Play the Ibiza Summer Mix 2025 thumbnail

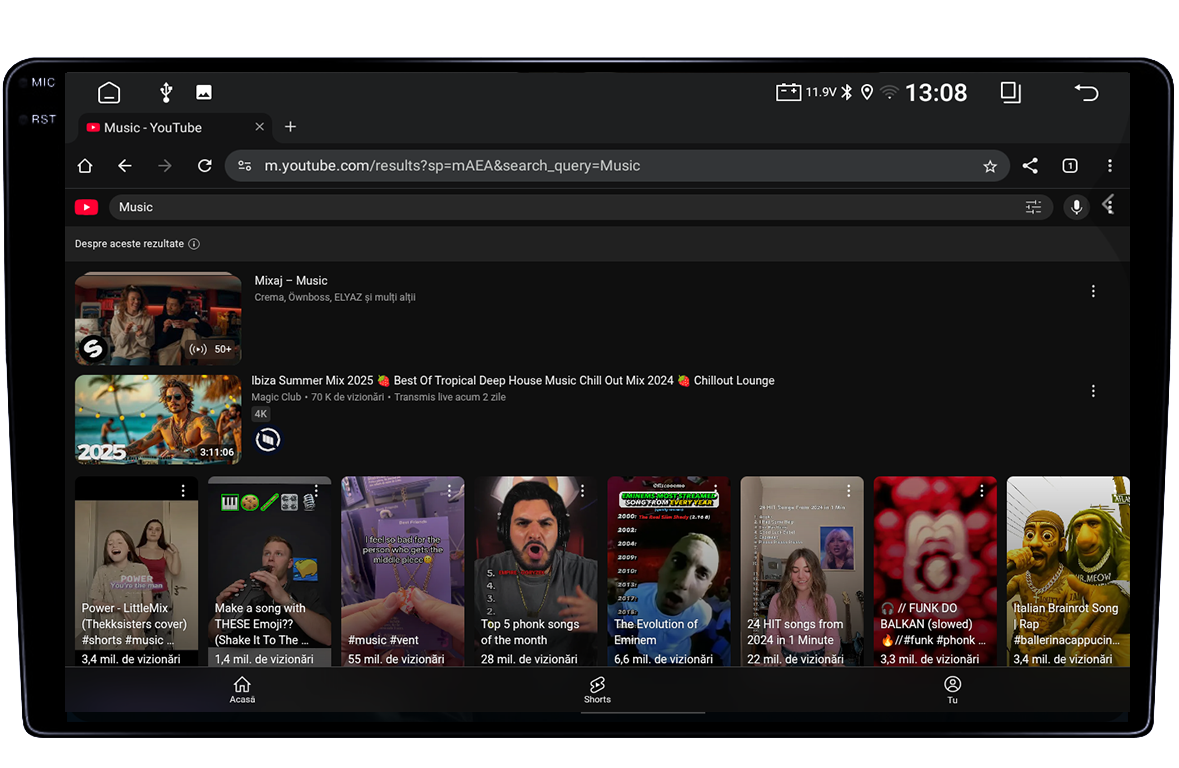click(x=158, y=420)
